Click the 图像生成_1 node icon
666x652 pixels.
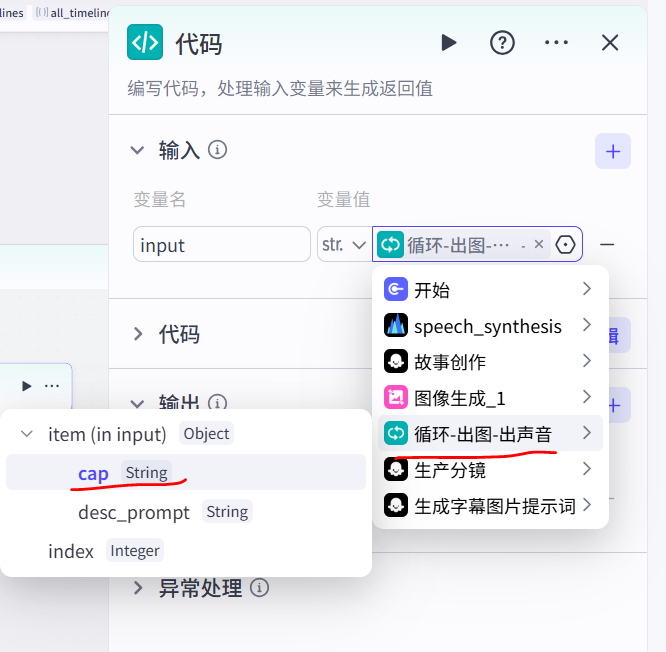(x=396, y=398)
